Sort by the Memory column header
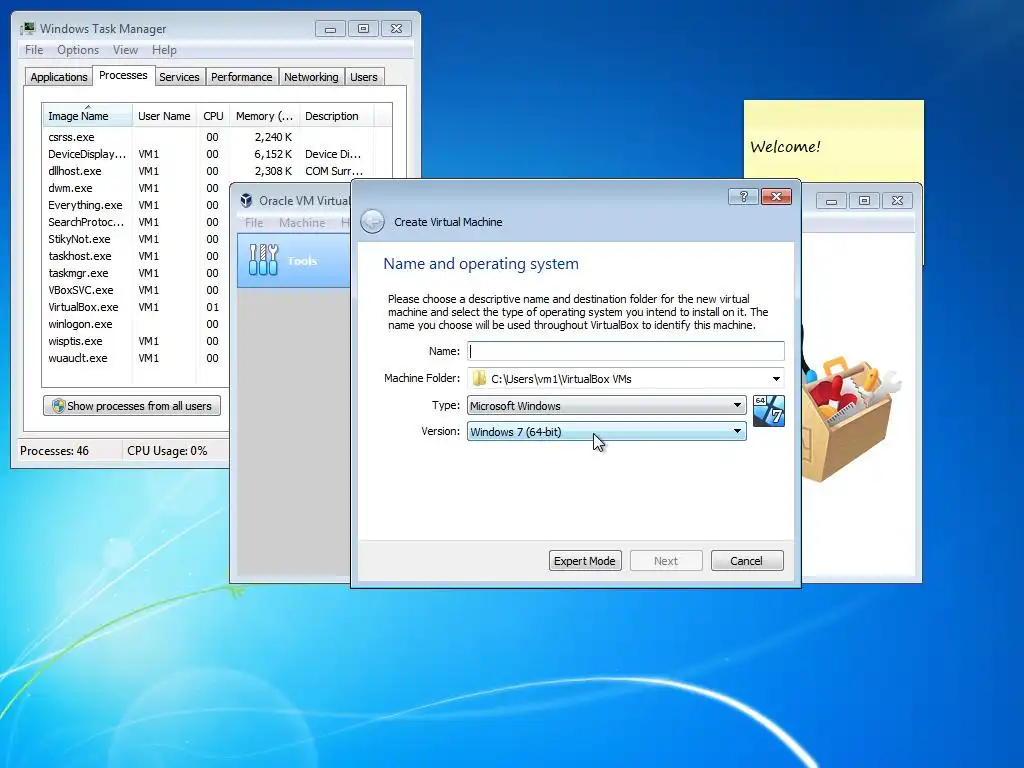The width and height of the screenshot is (1024, 768). click(264, 116)
